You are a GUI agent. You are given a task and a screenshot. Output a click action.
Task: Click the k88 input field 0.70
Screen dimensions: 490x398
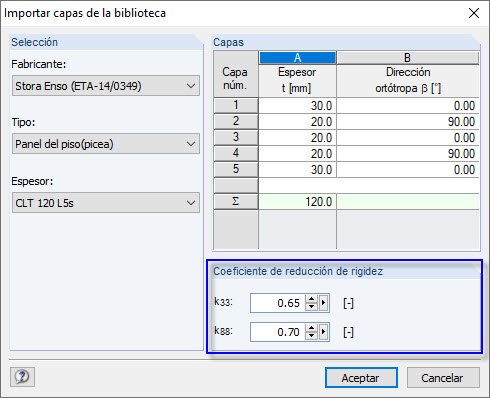[x=278, y=332]
